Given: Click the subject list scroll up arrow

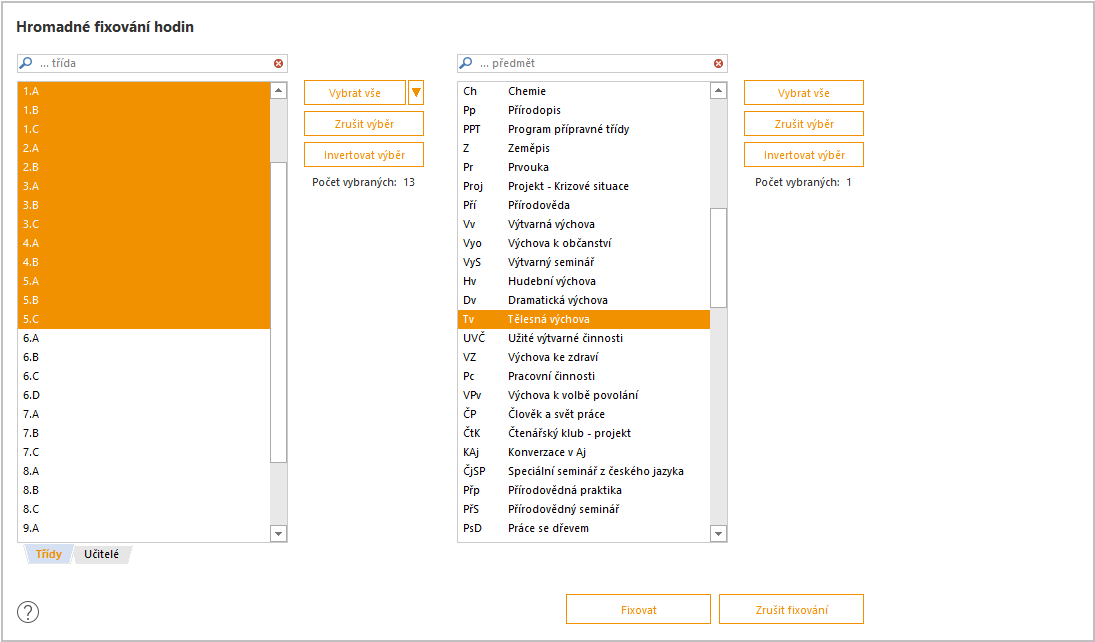Looking at the screenshot, I should tap(719, 90).
